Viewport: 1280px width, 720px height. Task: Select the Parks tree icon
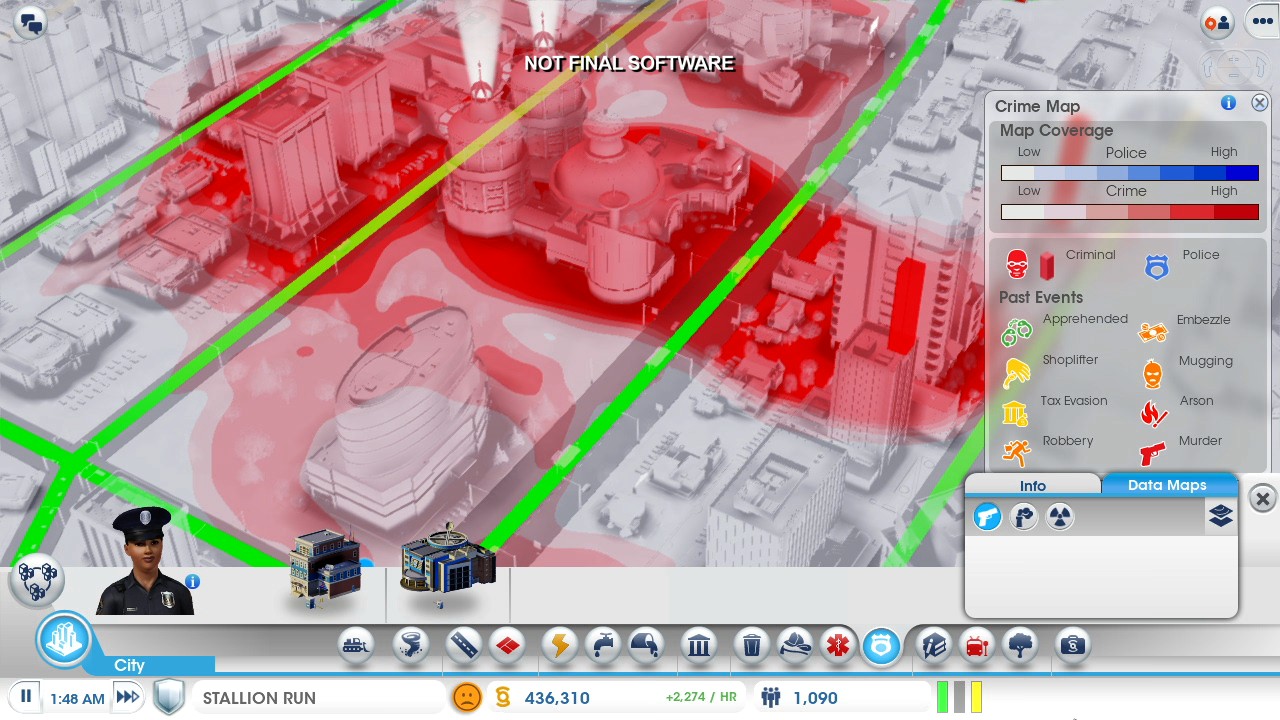tap(1022, 645)
